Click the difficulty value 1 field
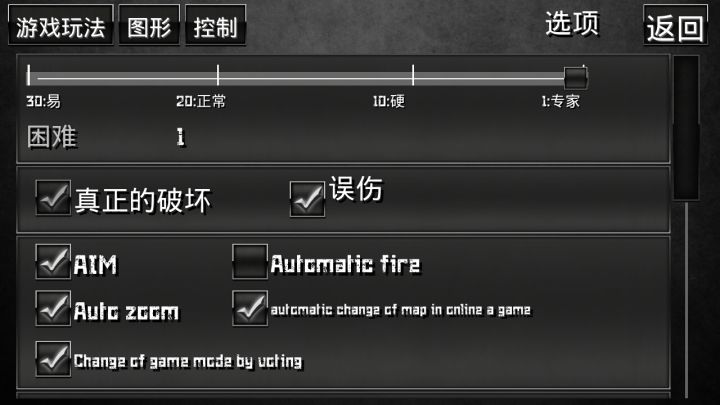The image size is (720, 405). (x=180, y=137)
